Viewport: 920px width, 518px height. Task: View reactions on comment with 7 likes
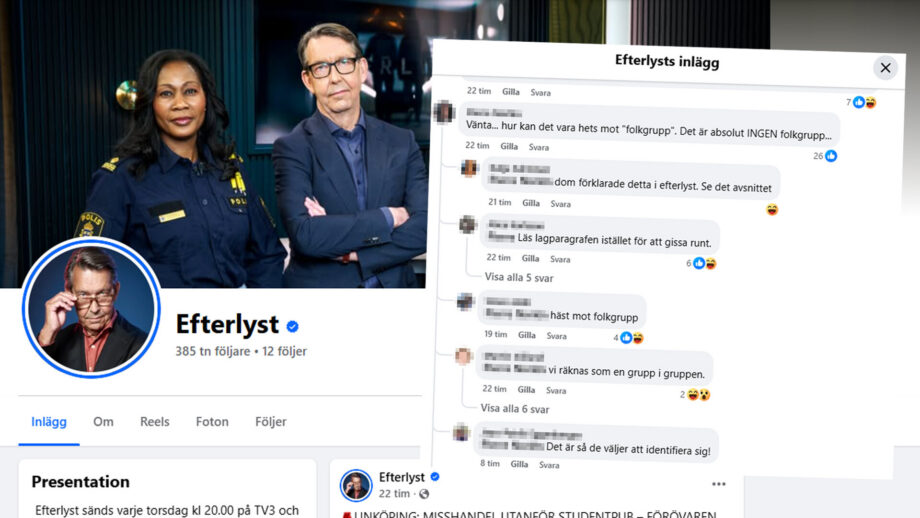(x=861, y=103)
